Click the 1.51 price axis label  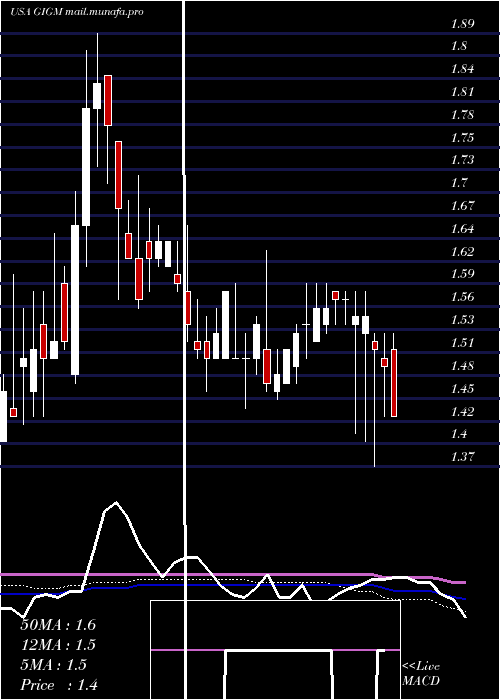coord(462,343)
